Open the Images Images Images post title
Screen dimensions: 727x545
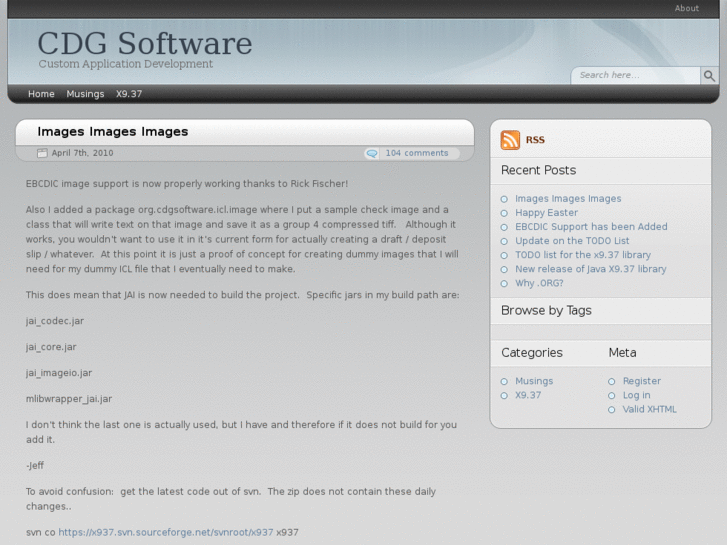[x=113, y=132]
